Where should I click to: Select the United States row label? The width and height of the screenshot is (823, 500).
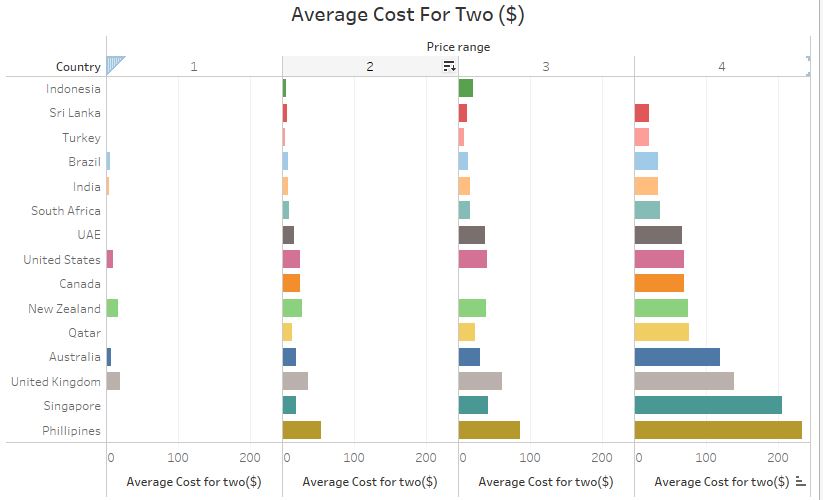[x=62, y=259]
